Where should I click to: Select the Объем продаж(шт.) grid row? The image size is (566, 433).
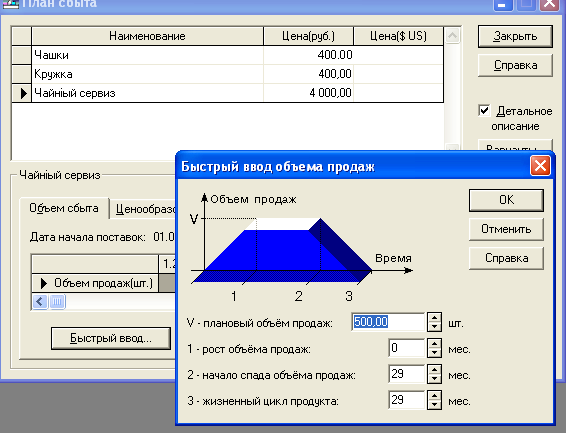click(96, 283)
